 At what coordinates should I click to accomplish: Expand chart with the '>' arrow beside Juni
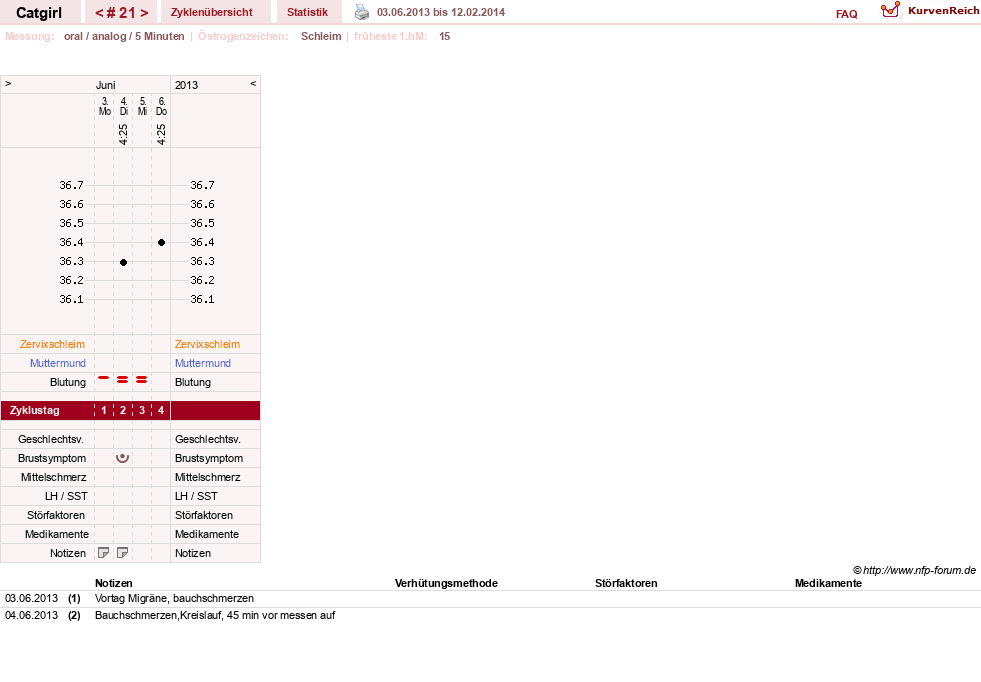pos(8,84)
